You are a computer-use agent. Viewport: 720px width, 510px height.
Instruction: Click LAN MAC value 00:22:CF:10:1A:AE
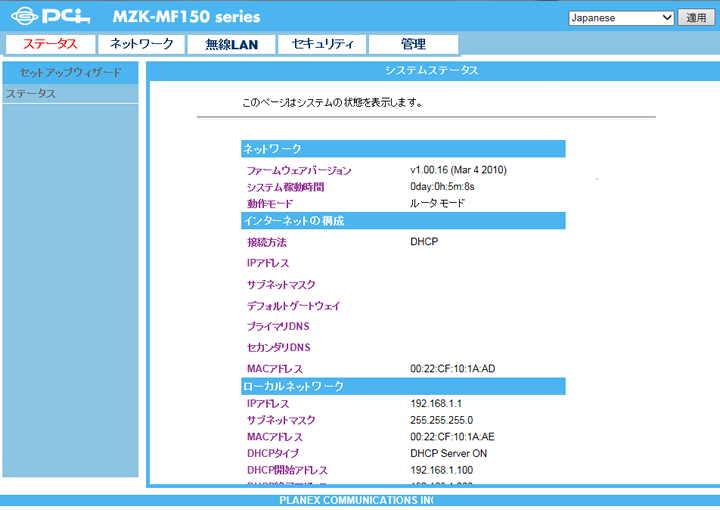pyautogui.click(x=452, y=437)
